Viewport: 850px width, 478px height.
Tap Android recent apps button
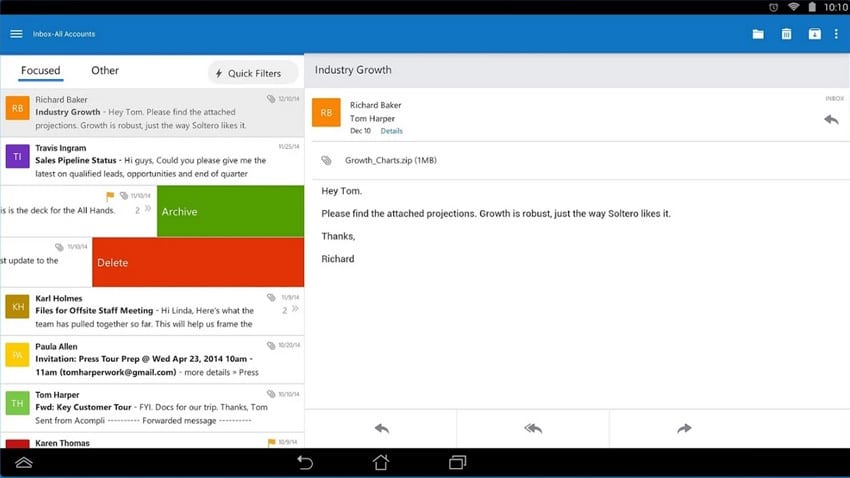point(458,462)
